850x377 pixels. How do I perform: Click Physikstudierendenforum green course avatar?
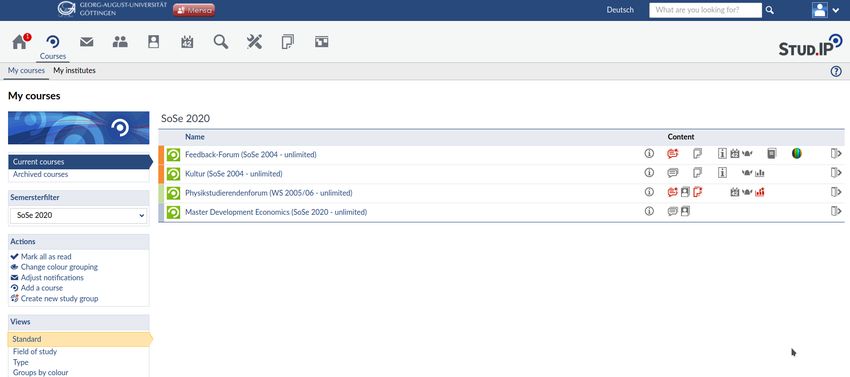click(173, 193)
